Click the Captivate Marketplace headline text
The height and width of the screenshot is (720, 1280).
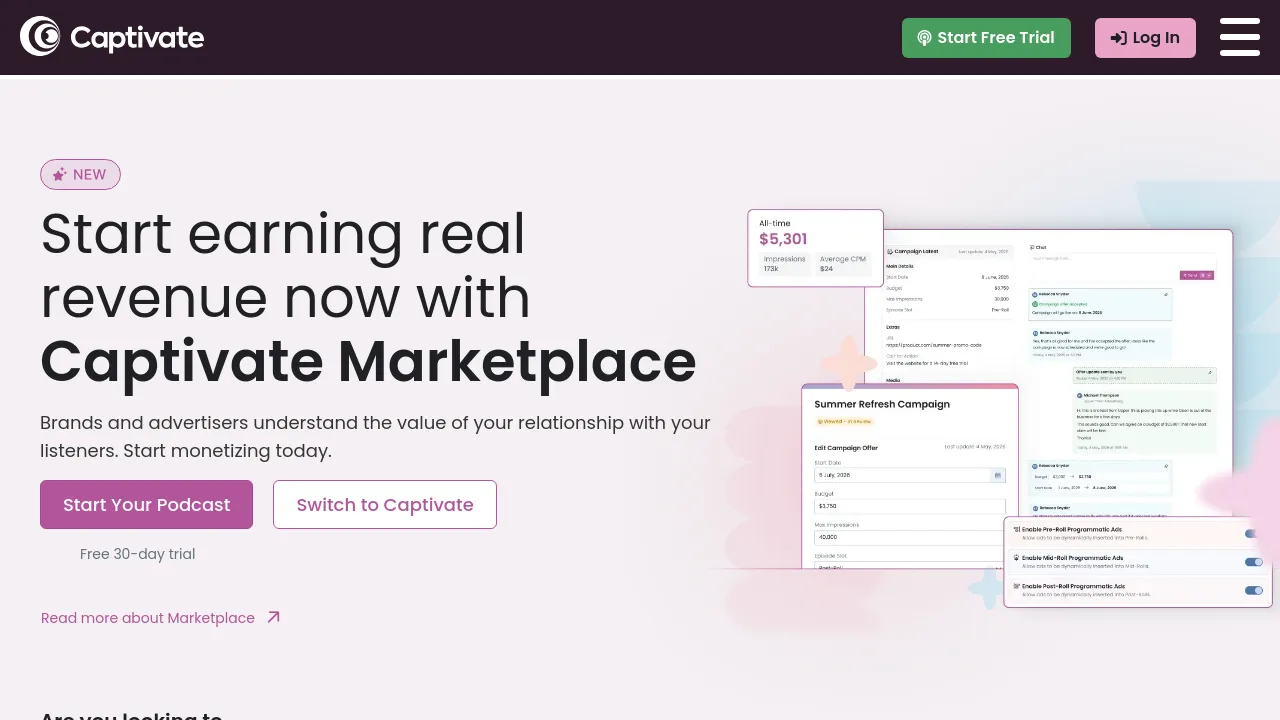(x=368, y=361)
